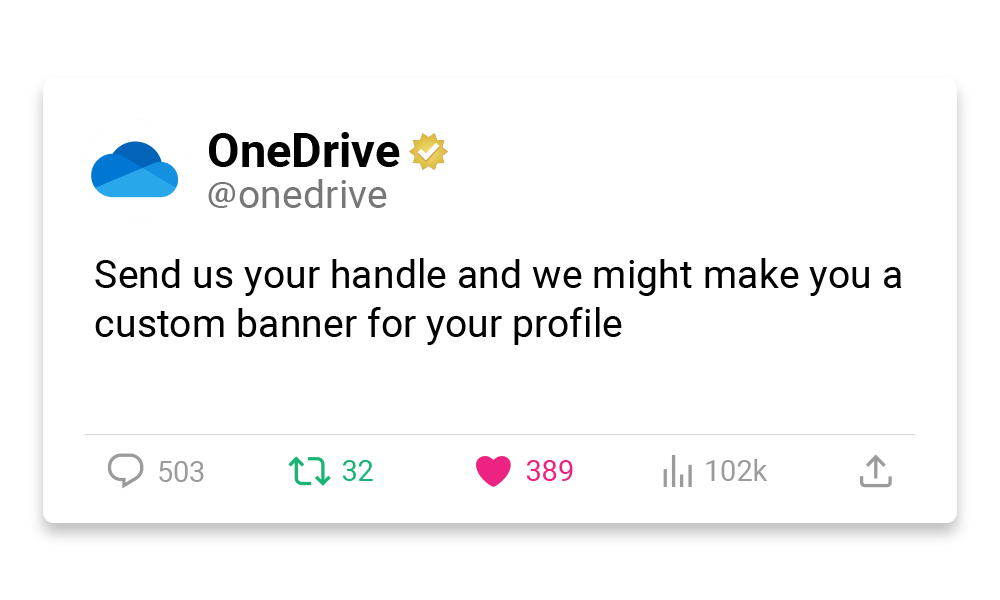1000x600 pixels.
Task: Unlike the post via pink heart
Action: click(493, 471)
